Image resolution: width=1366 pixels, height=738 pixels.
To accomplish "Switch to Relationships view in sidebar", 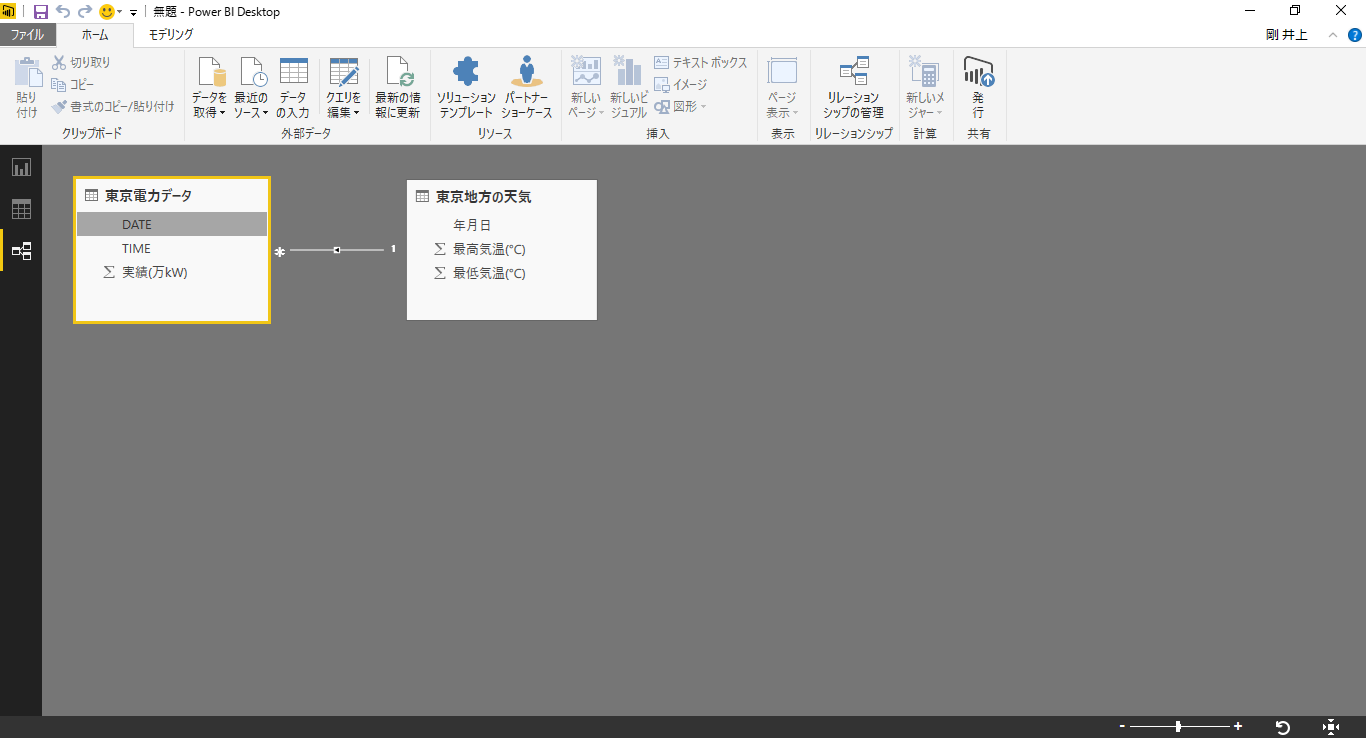I will point(21,251).
